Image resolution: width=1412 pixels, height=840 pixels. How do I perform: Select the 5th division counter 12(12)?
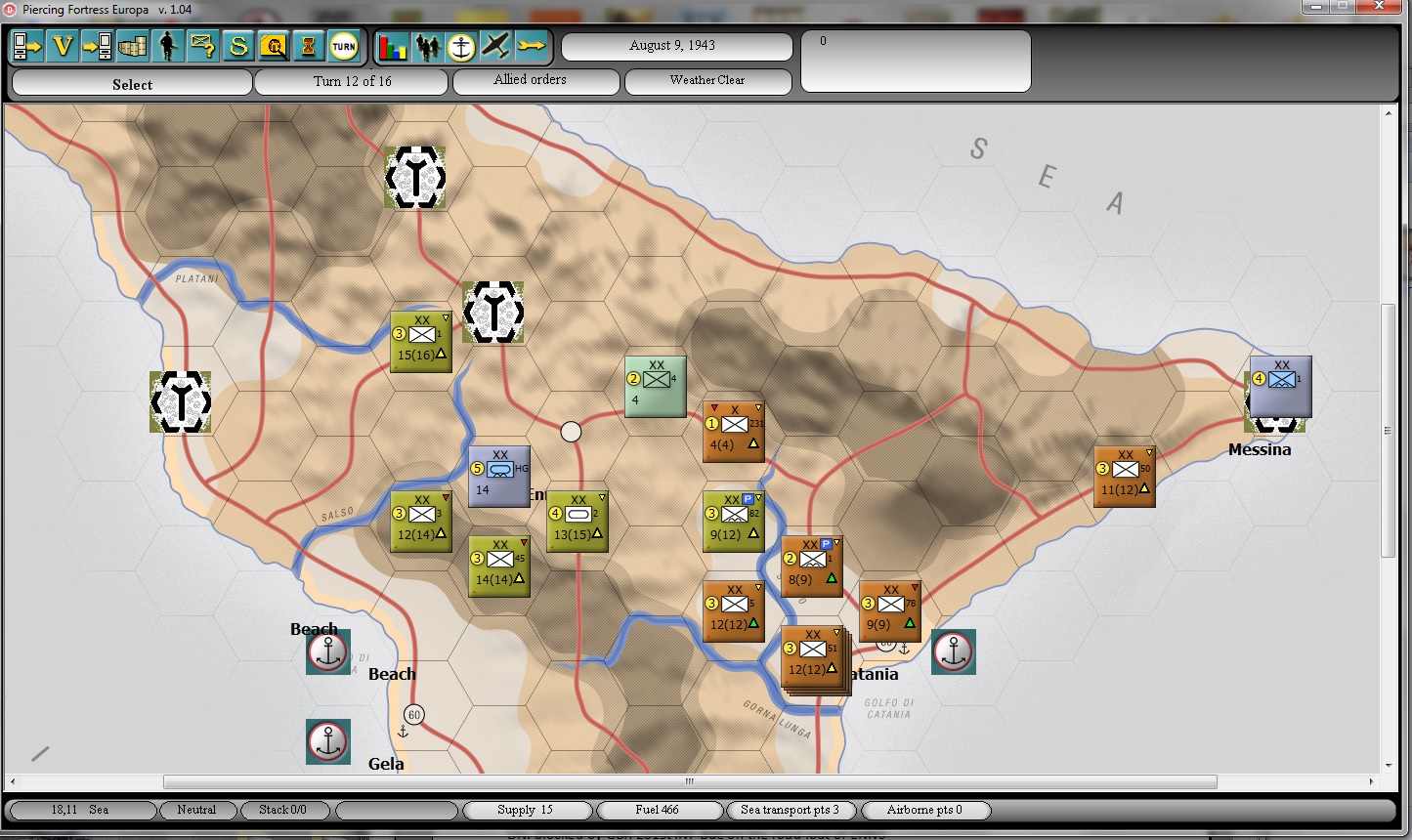[x=734, y=611]
